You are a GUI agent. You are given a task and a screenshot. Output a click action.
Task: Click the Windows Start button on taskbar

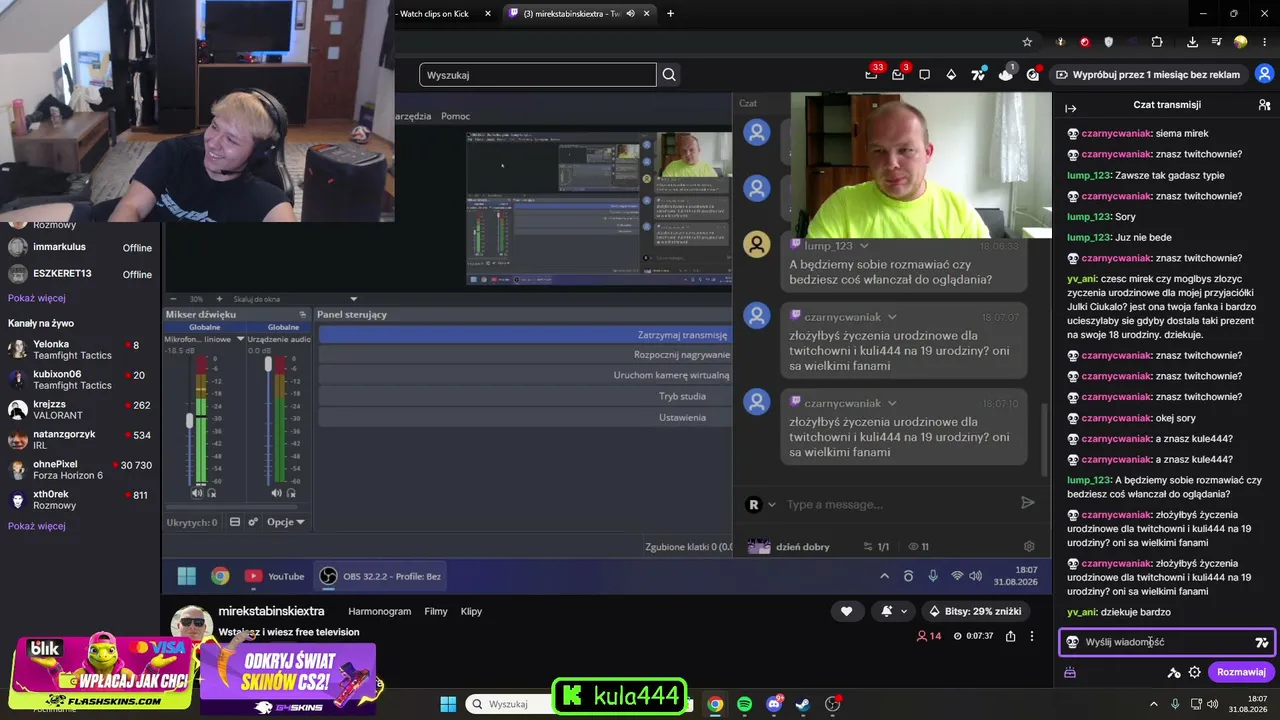click(448, 704)
